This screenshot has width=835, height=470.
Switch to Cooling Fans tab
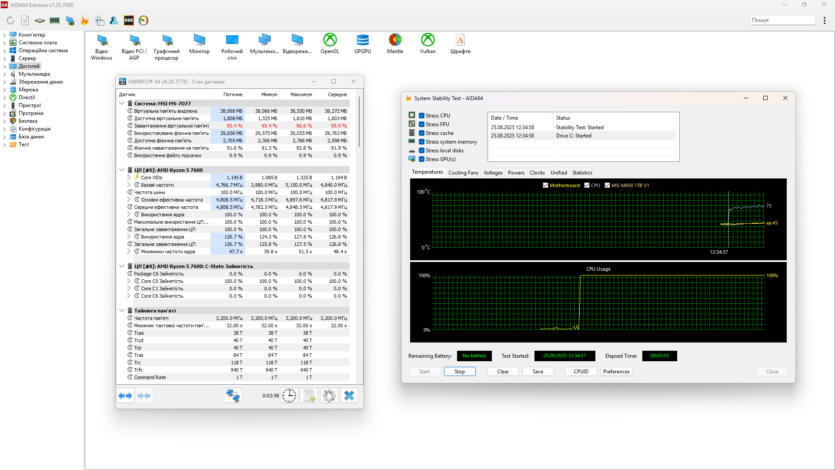pyautogui.click(x=463, y=172)
